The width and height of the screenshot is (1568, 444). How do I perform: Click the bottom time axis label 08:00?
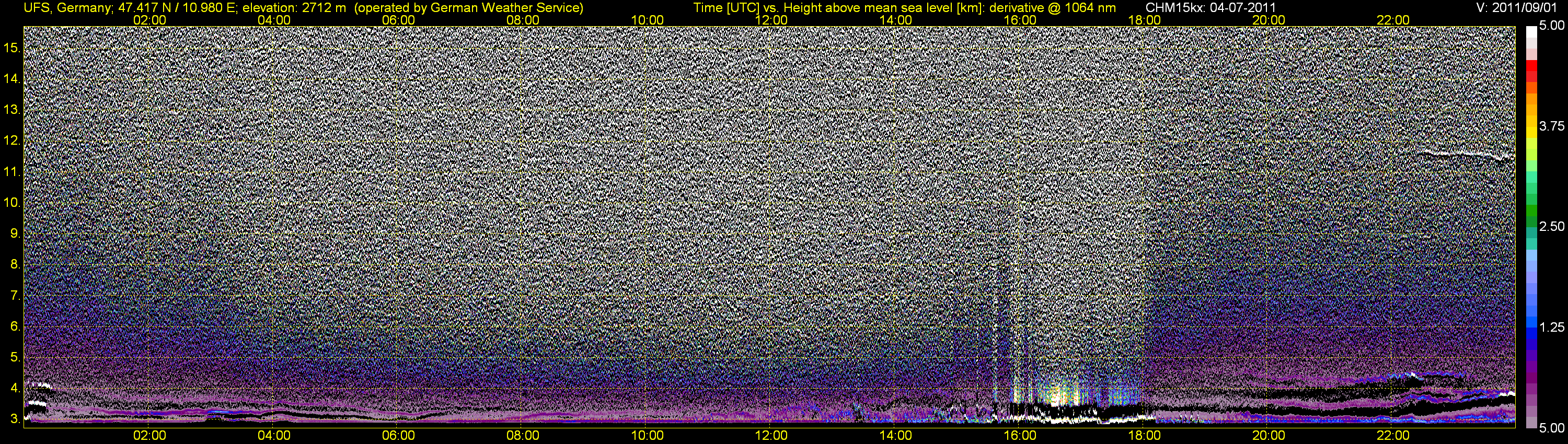[523, 436]
